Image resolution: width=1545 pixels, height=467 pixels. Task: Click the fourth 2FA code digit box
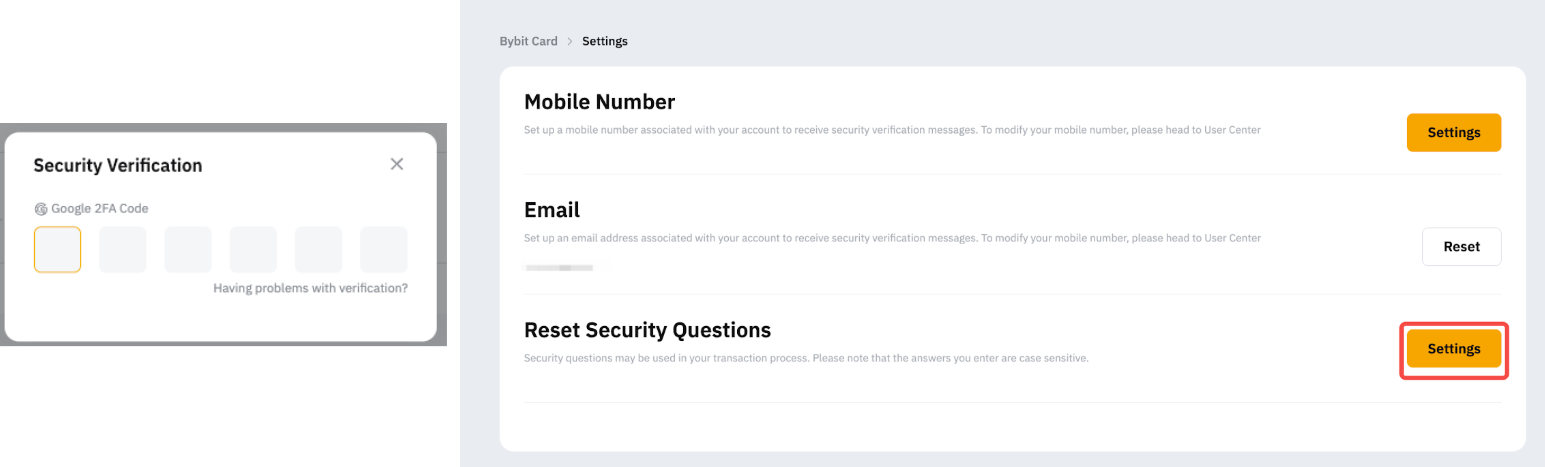(253, 249)
